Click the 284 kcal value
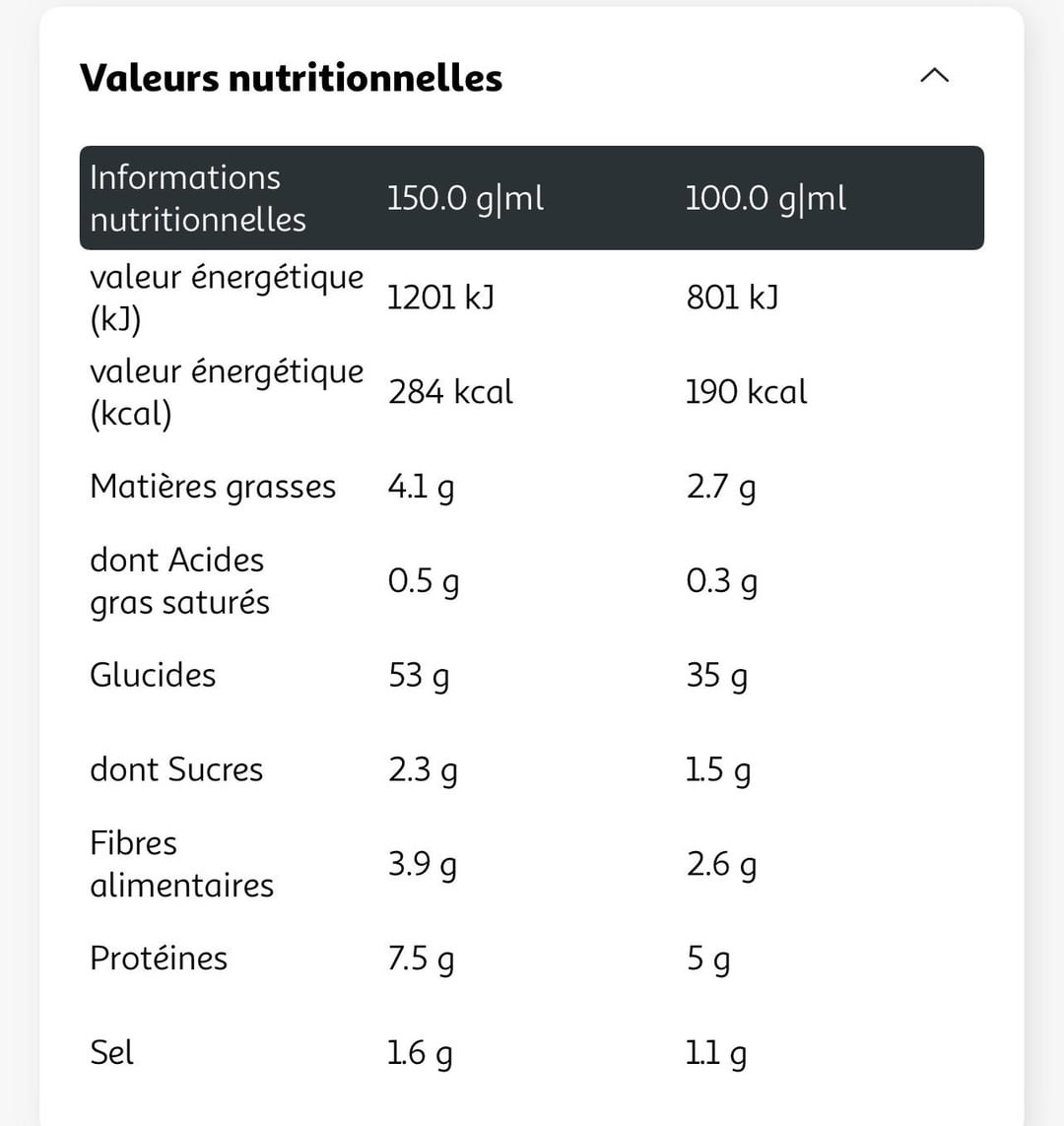This screenshot has height=1126, width=1064. pyautogui.click(x=451, y=392)
